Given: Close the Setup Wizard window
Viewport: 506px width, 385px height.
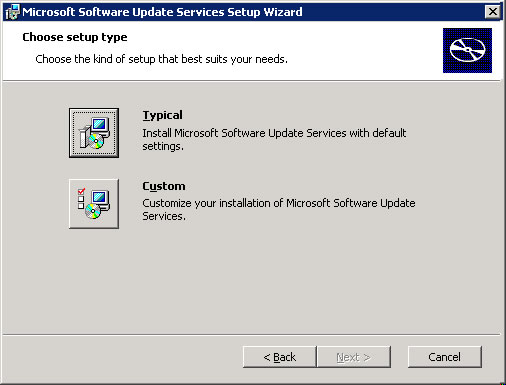Looking at the screenshot, I should coord(493,12).
